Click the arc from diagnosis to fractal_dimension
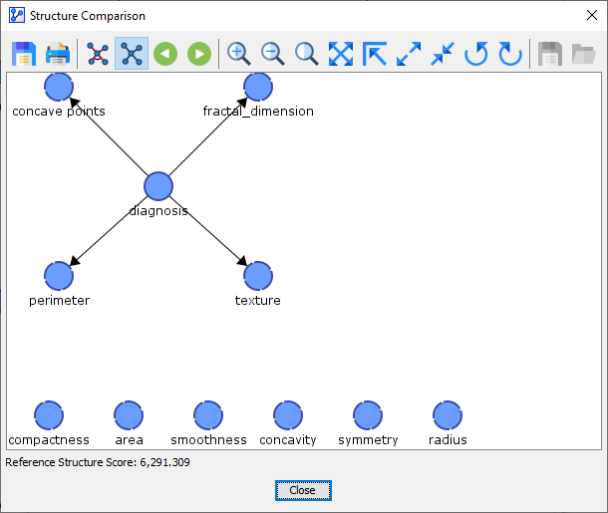The image size is (608, 513). (208, 136)
